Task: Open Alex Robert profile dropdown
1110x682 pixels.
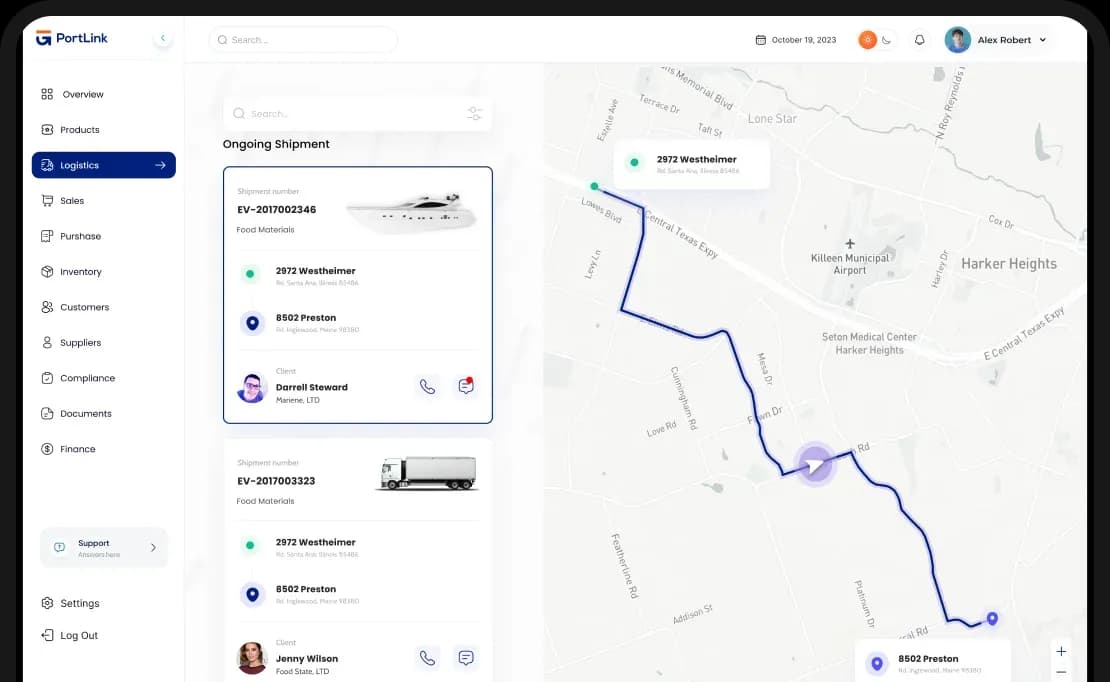Action: click(x=1043, y=40)
